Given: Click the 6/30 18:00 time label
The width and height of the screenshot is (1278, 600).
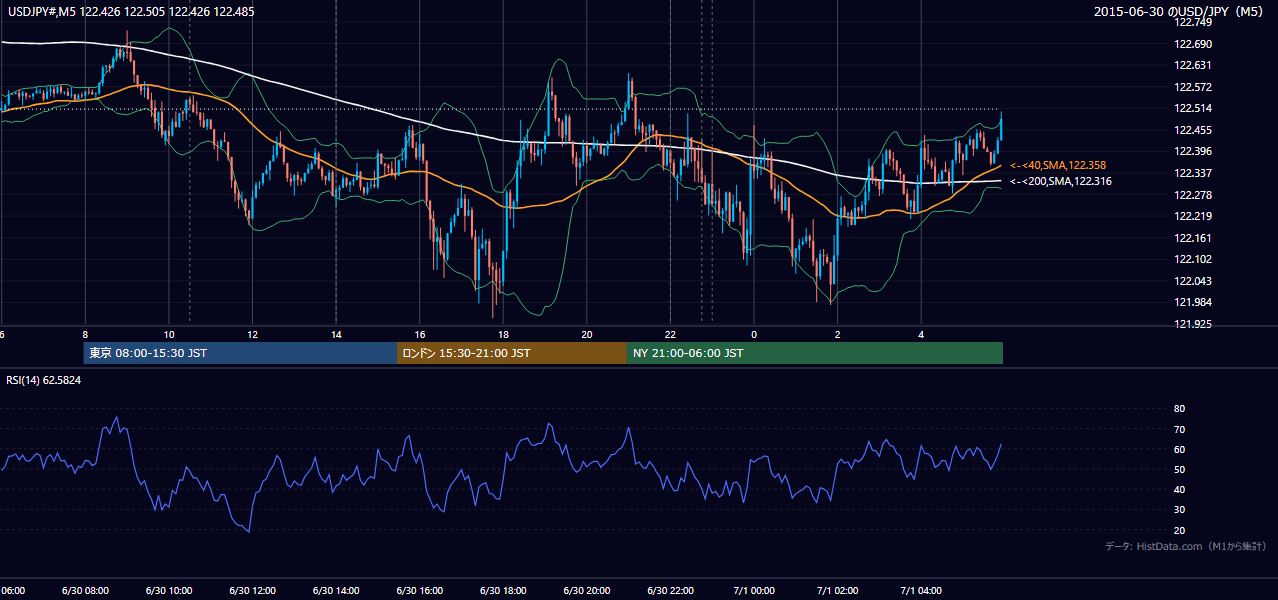Looking at the screenshot, I should 503,591.
